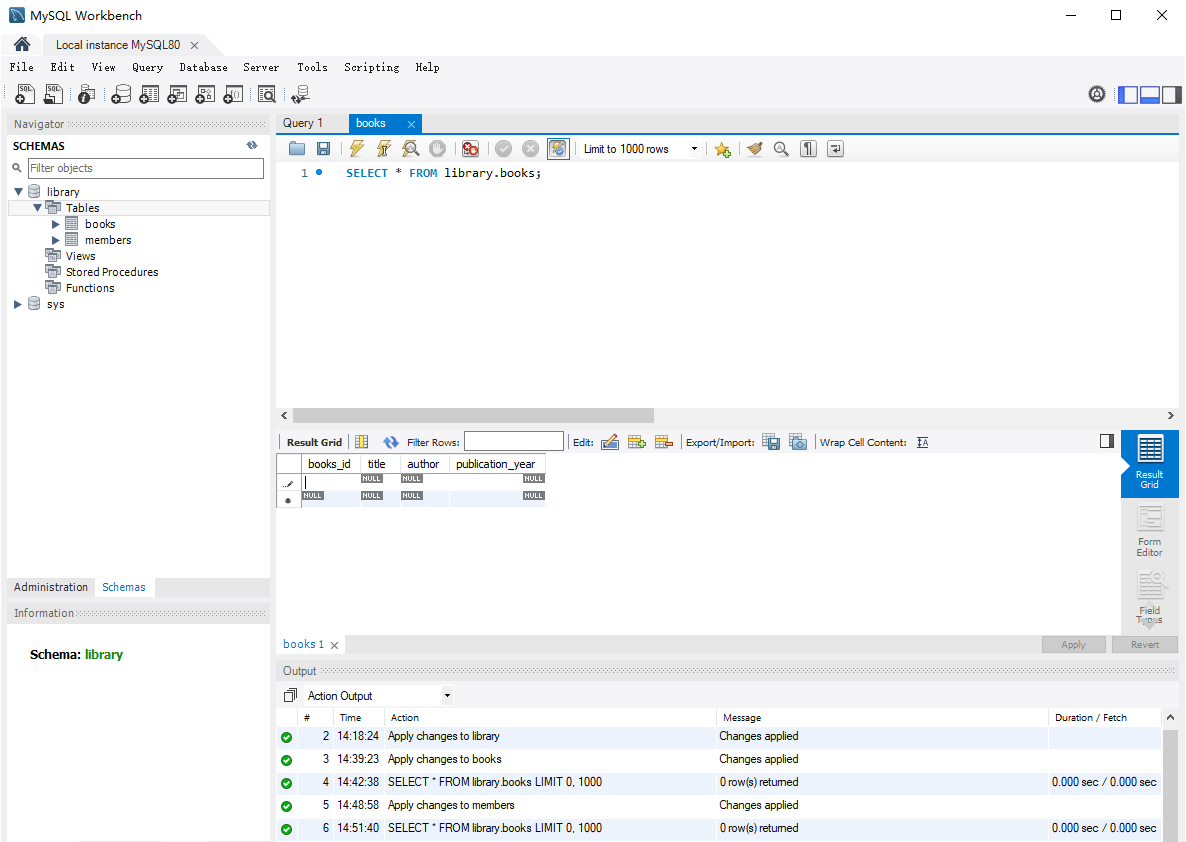
Task: Click the home tab icon
Action: [22, 44]
